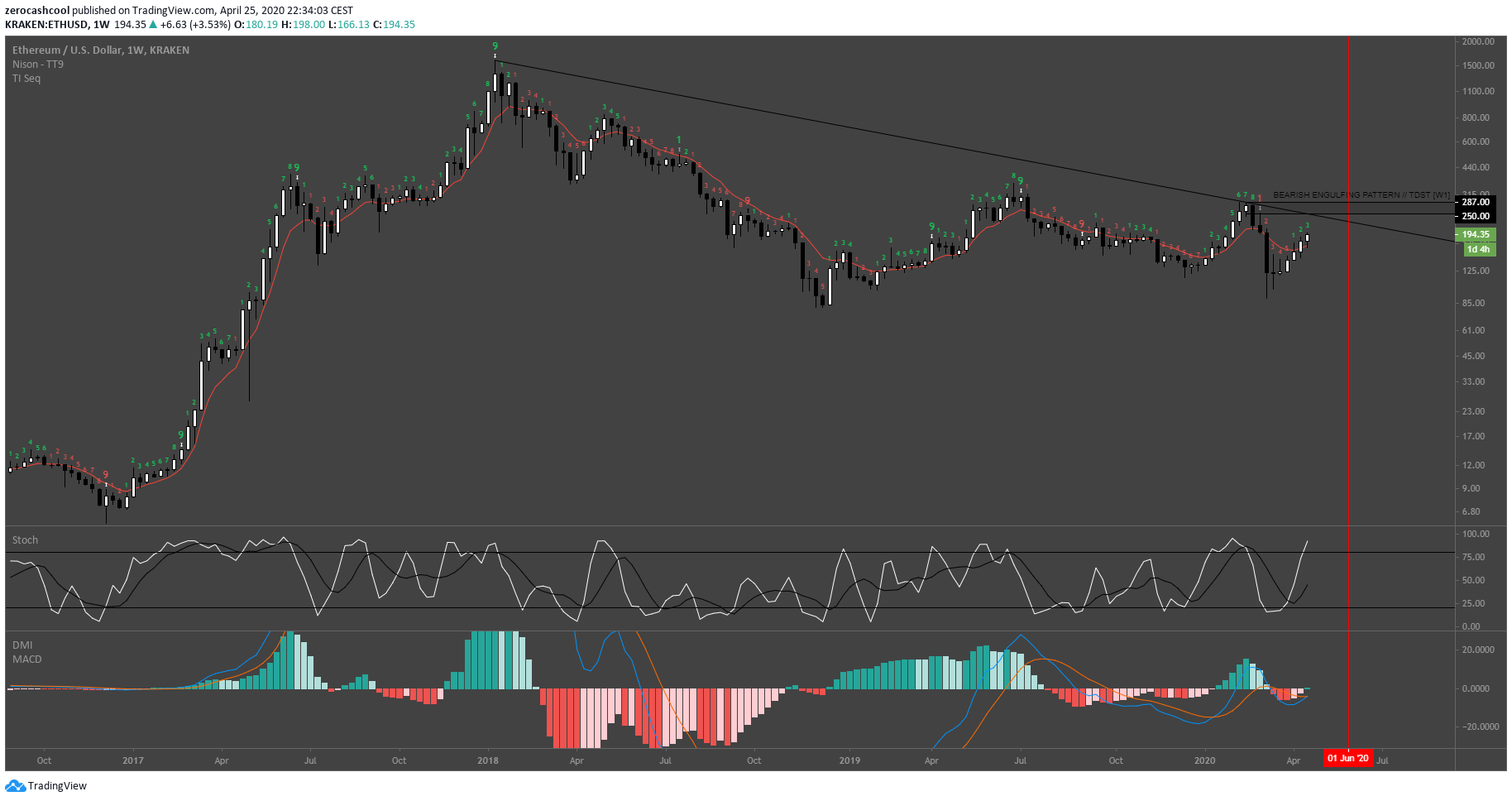Click the 1100.00 price axis value
The image size is (1512, 801).
coord(1478,91)
